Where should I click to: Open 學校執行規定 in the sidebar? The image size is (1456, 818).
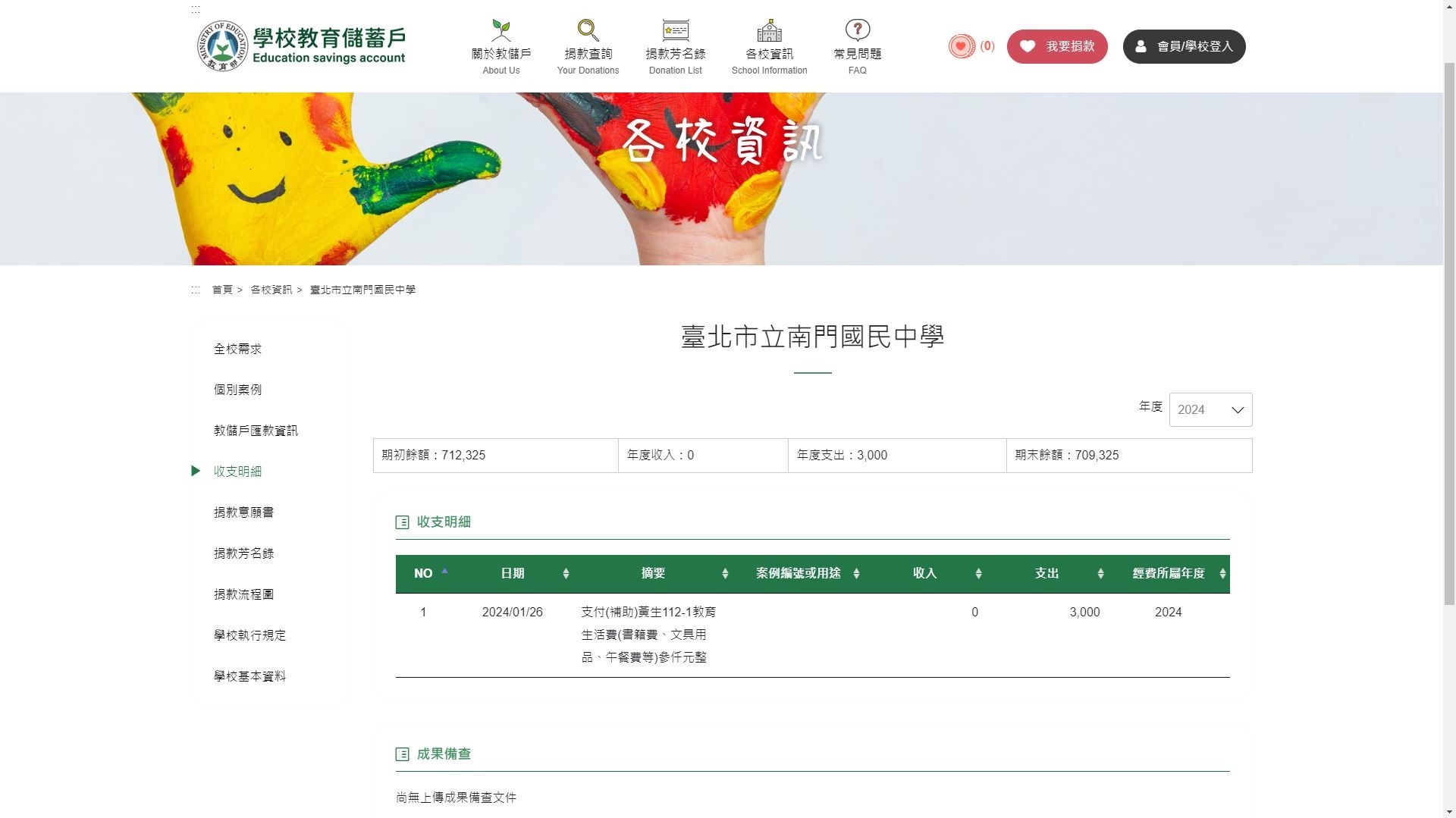[x=249, y=635]
